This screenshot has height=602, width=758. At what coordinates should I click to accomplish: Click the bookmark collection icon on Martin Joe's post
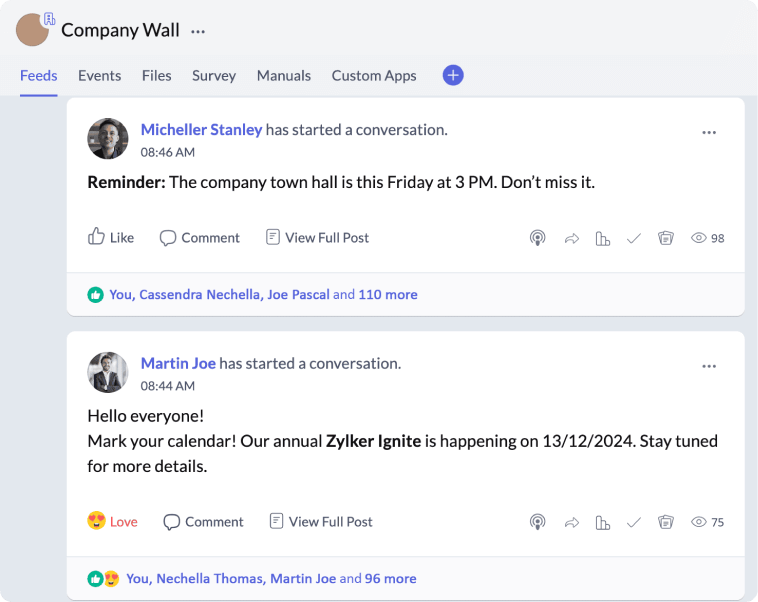coord(666,522)
